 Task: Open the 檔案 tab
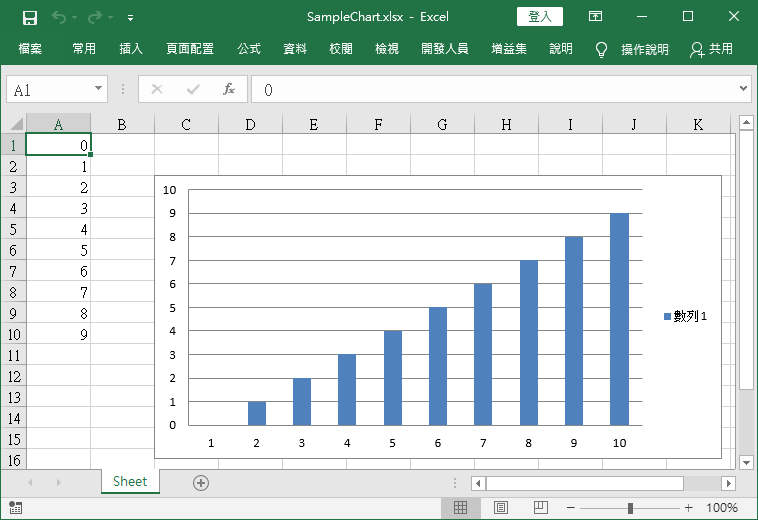[x=30, y=49]
